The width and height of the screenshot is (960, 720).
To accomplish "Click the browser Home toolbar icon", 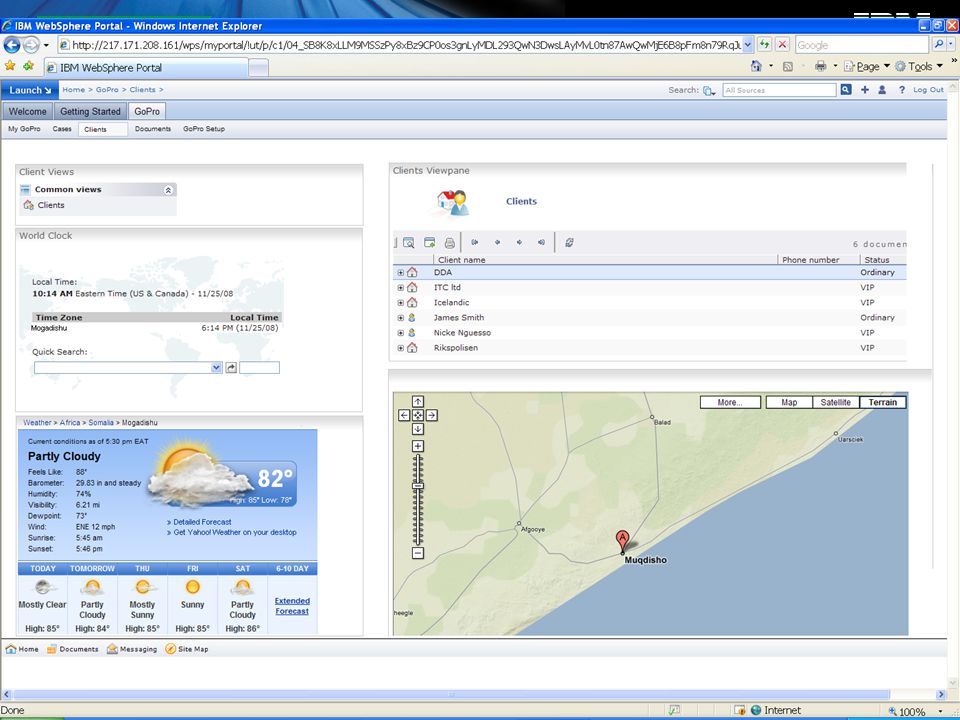I will pyautogui.click(x=757, y=66).
